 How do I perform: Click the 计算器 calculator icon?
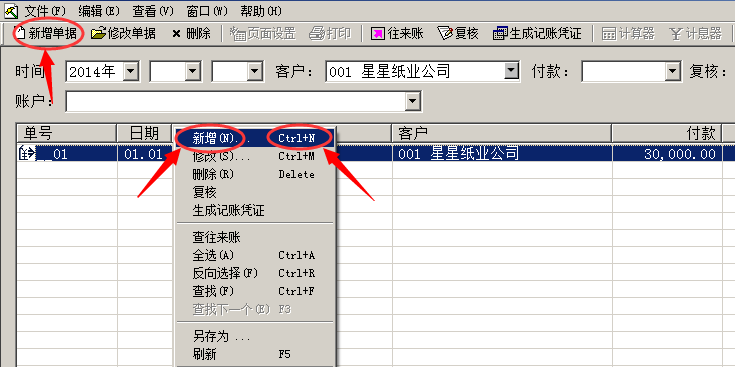[x=609, y=34]
